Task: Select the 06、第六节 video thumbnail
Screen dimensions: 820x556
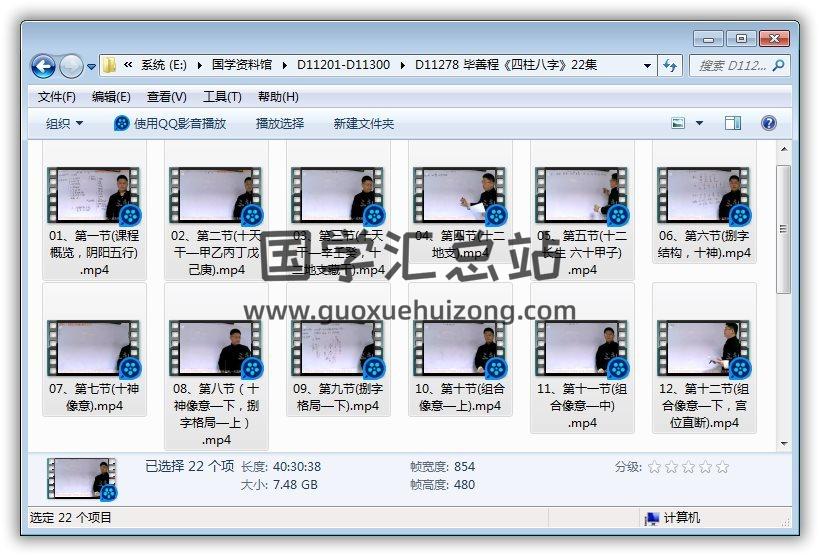Action: (704, 195)
